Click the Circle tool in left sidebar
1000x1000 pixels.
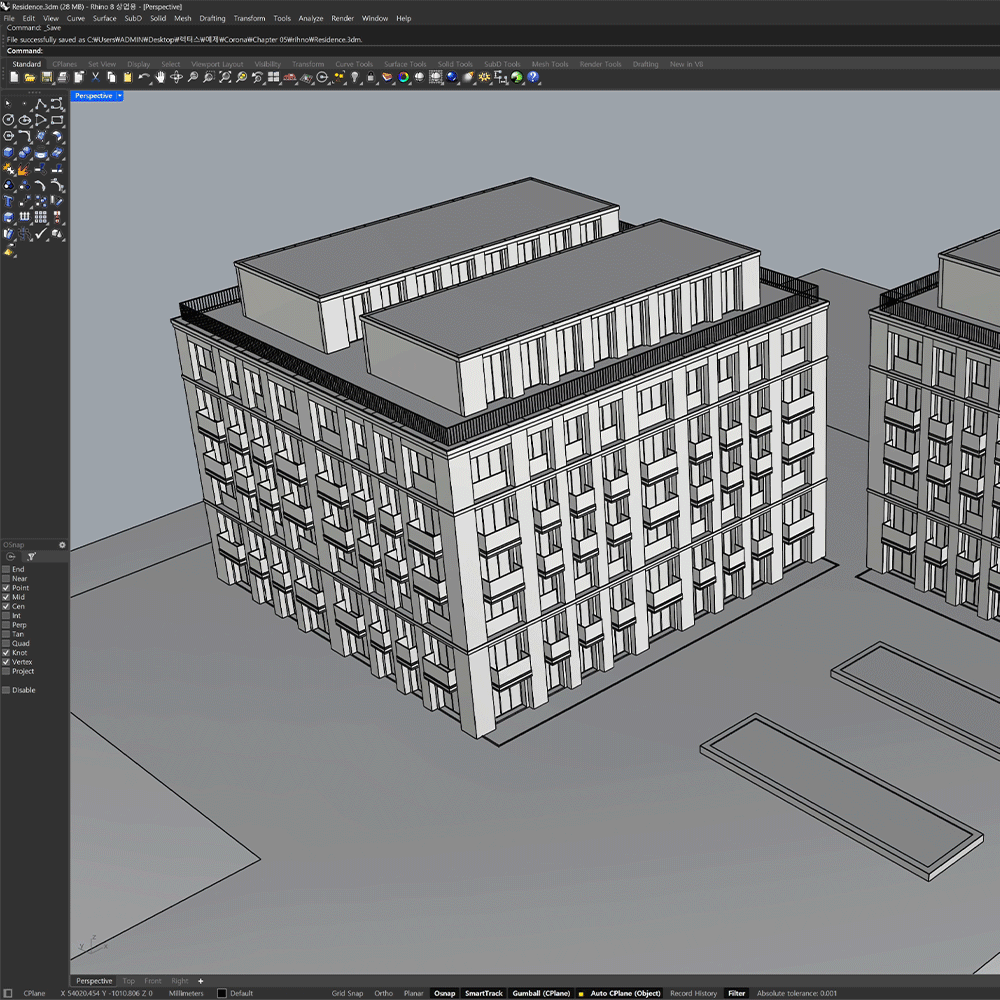click(9, 119)
